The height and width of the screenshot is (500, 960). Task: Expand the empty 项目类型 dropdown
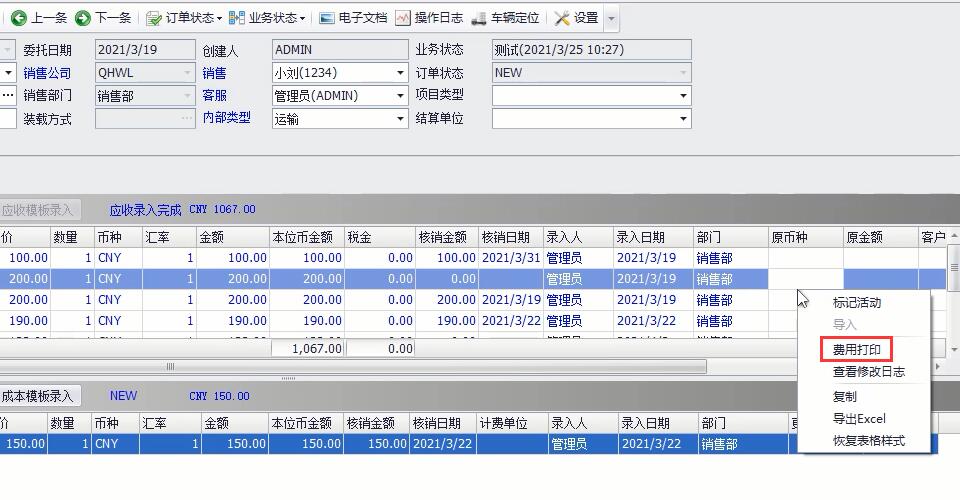point(684,96)
